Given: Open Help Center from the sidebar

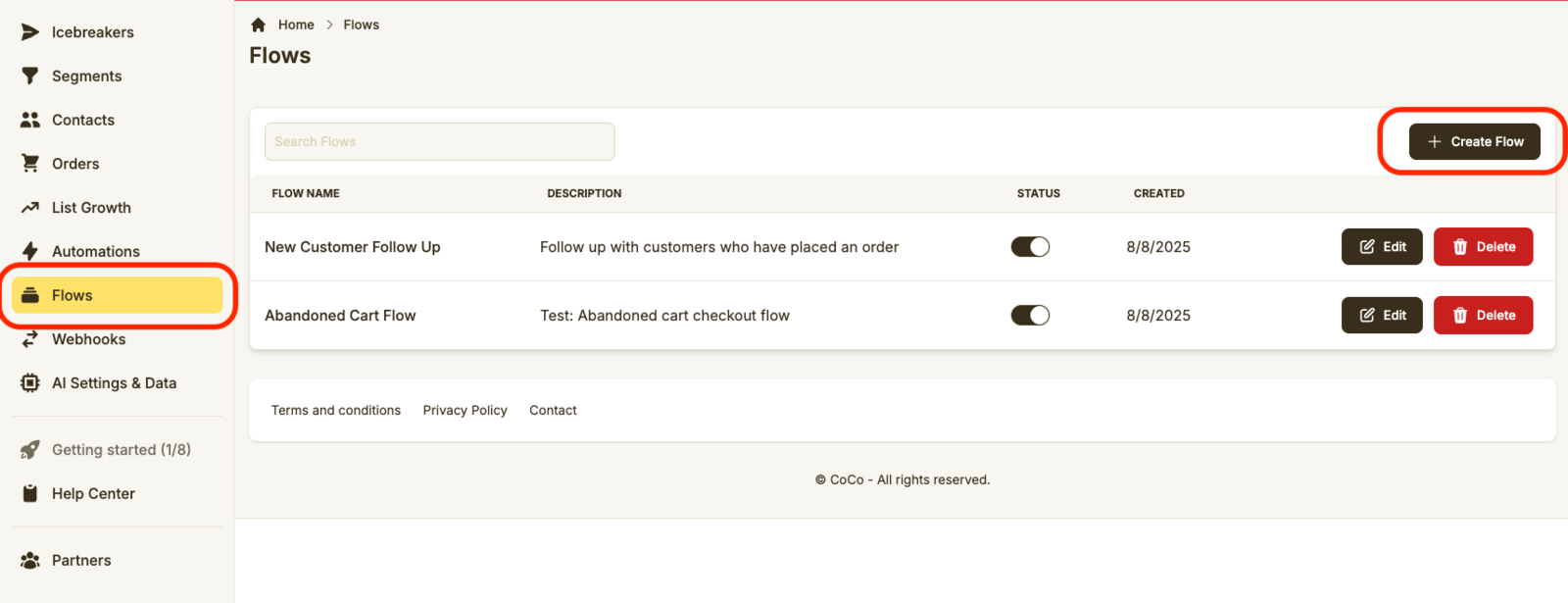Looking at the screenshot, I should [93, 494].
